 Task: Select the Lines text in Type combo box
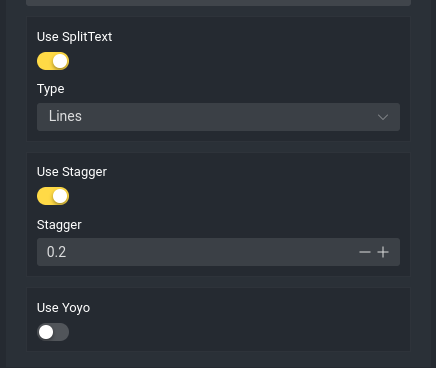(x=65, y=116)
